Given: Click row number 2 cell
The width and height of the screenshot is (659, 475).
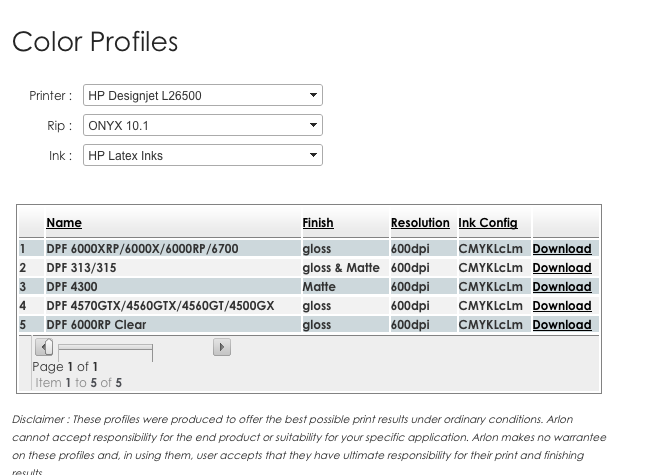Looking at the screenshot, I should click(x=31, y=268).
